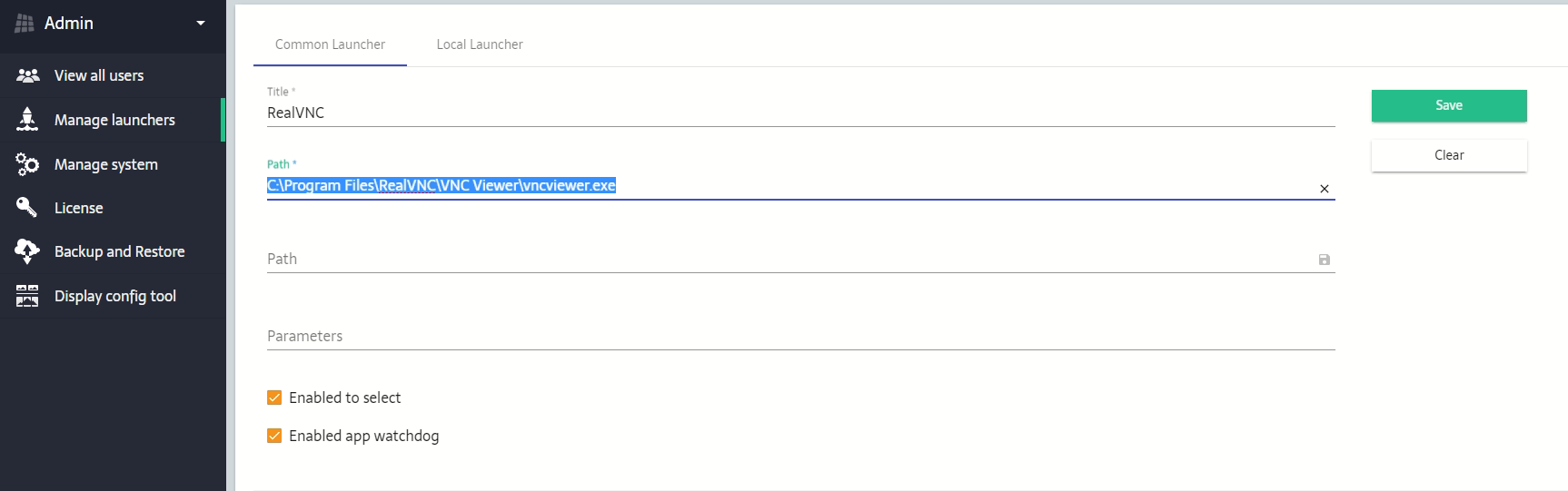
Task: Click the empty second Path field
Action: click(x=790, y=259)
